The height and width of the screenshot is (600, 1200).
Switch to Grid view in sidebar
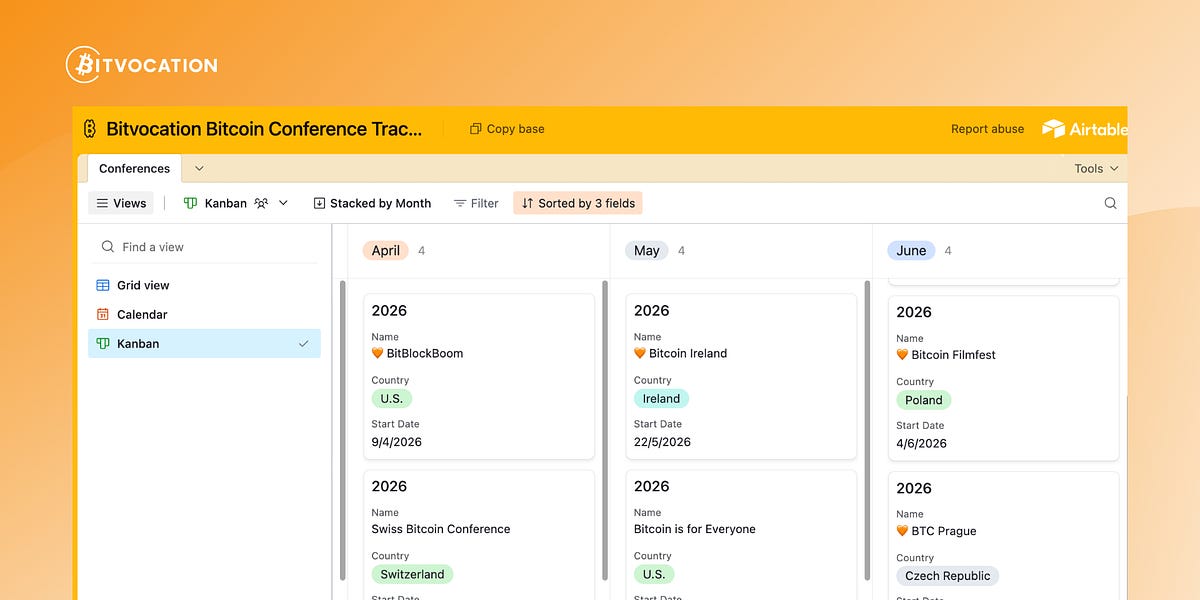coord(204,285)
